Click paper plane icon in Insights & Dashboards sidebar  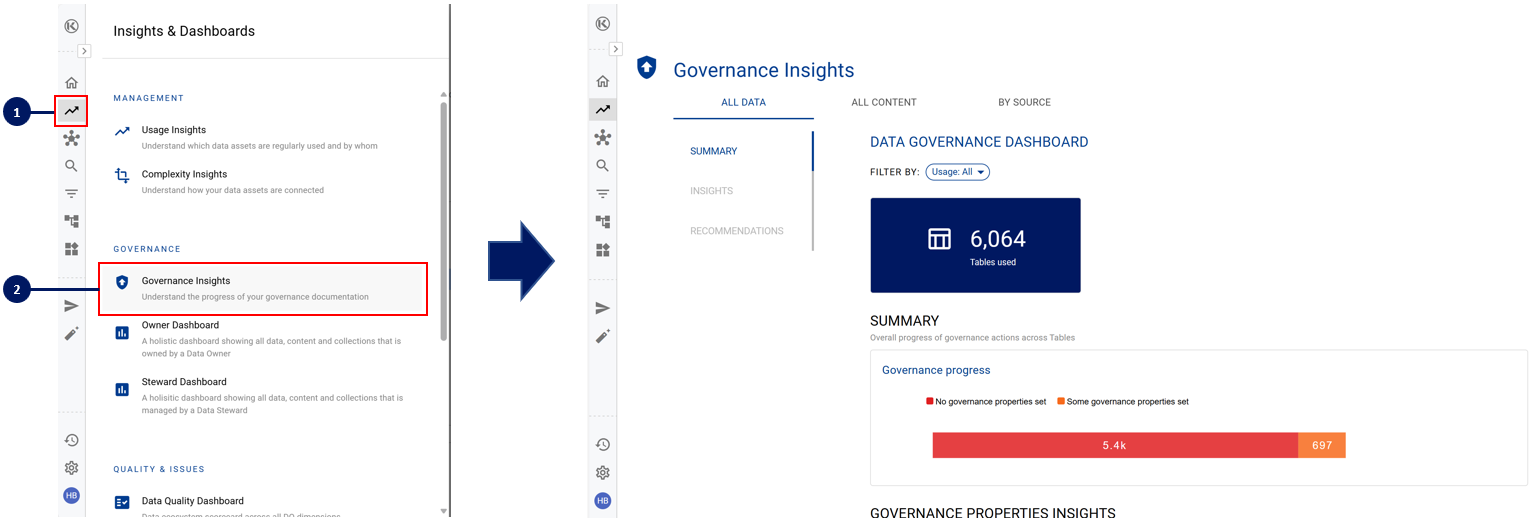coord(71,306)
